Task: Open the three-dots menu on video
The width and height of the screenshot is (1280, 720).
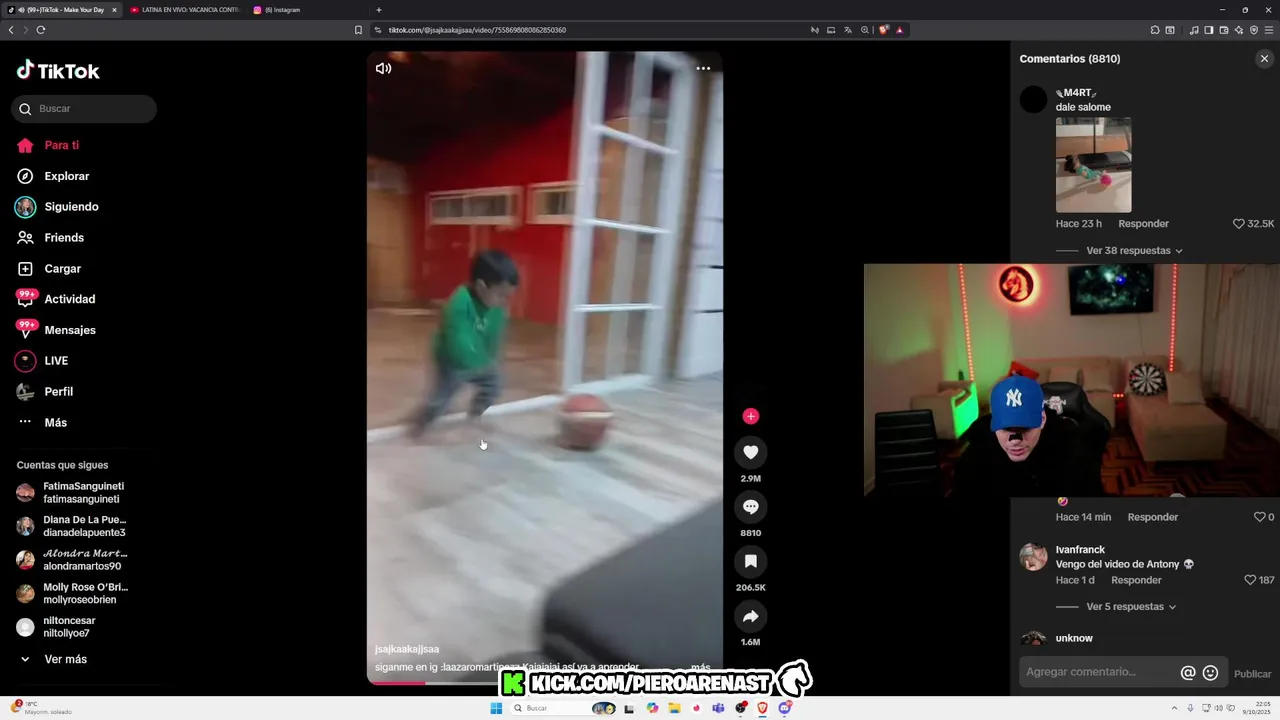Action: click(x=703, y=68)
